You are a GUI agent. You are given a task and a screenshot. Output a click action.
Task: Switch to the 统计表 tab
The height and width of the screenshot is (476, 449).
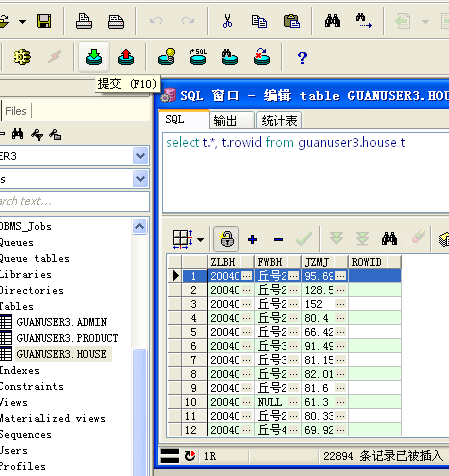pos(279,121)
